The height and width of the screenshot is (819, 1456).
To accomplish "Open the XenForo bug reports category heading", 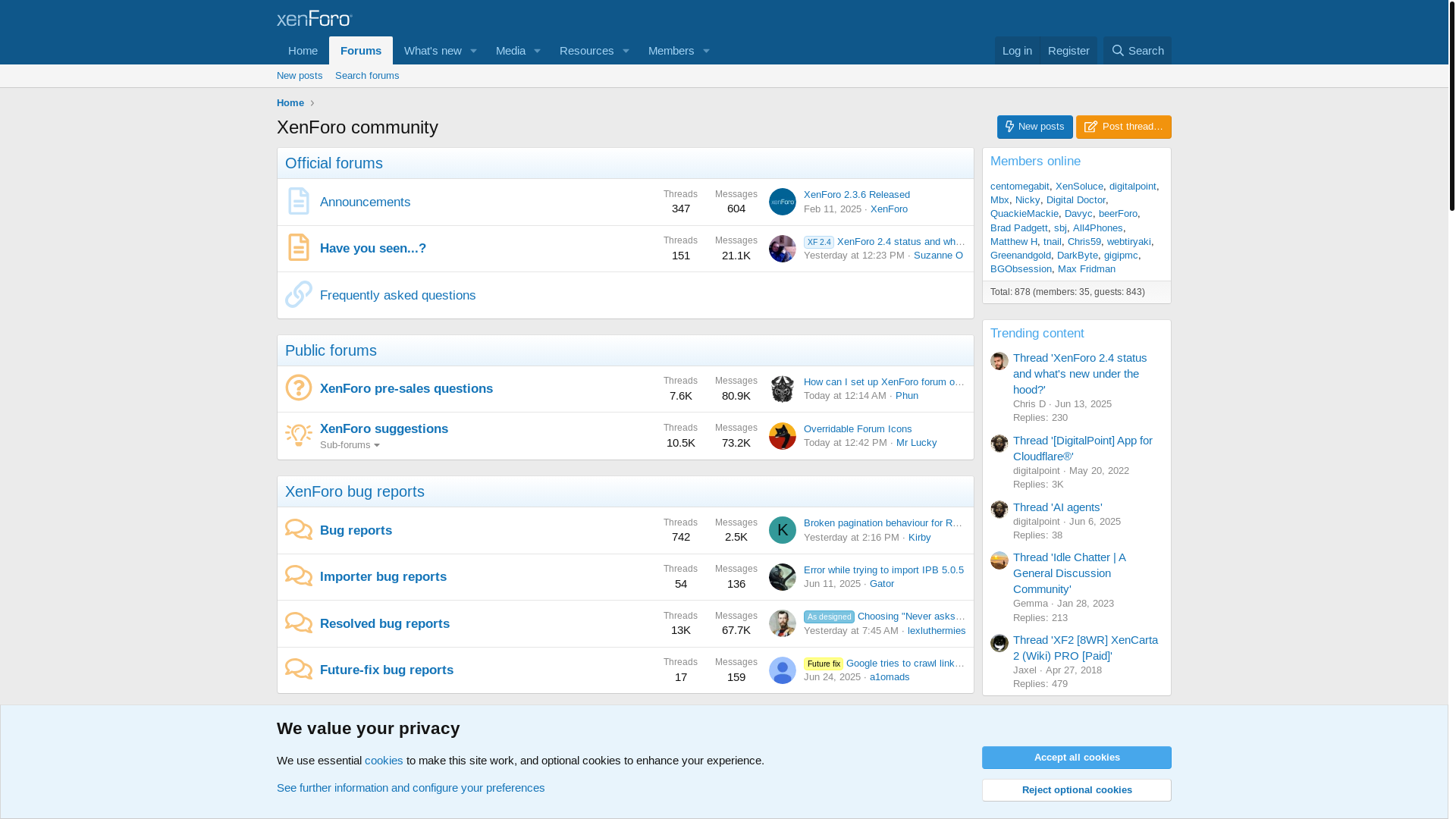I will click(355, 491).
